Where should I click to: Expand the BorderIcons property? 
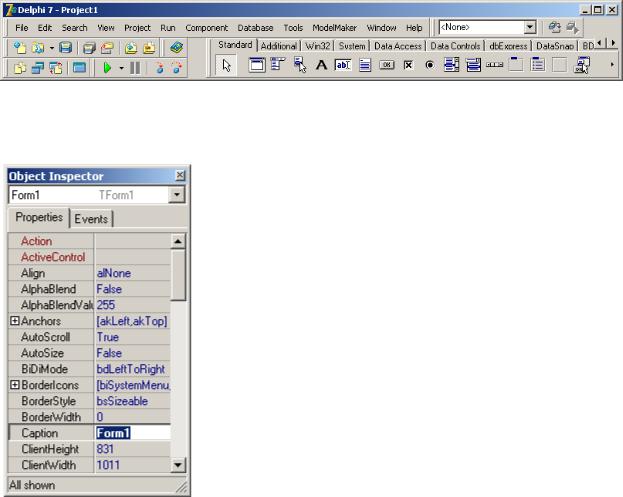point(15,385)
